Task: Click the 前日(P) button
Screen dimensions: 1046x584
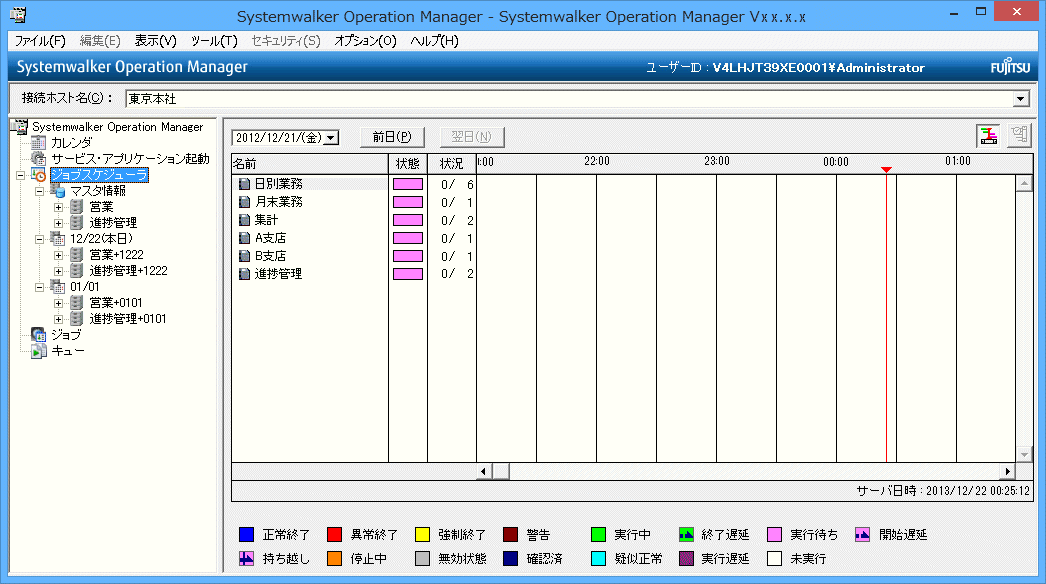Action: pos(392,137)
